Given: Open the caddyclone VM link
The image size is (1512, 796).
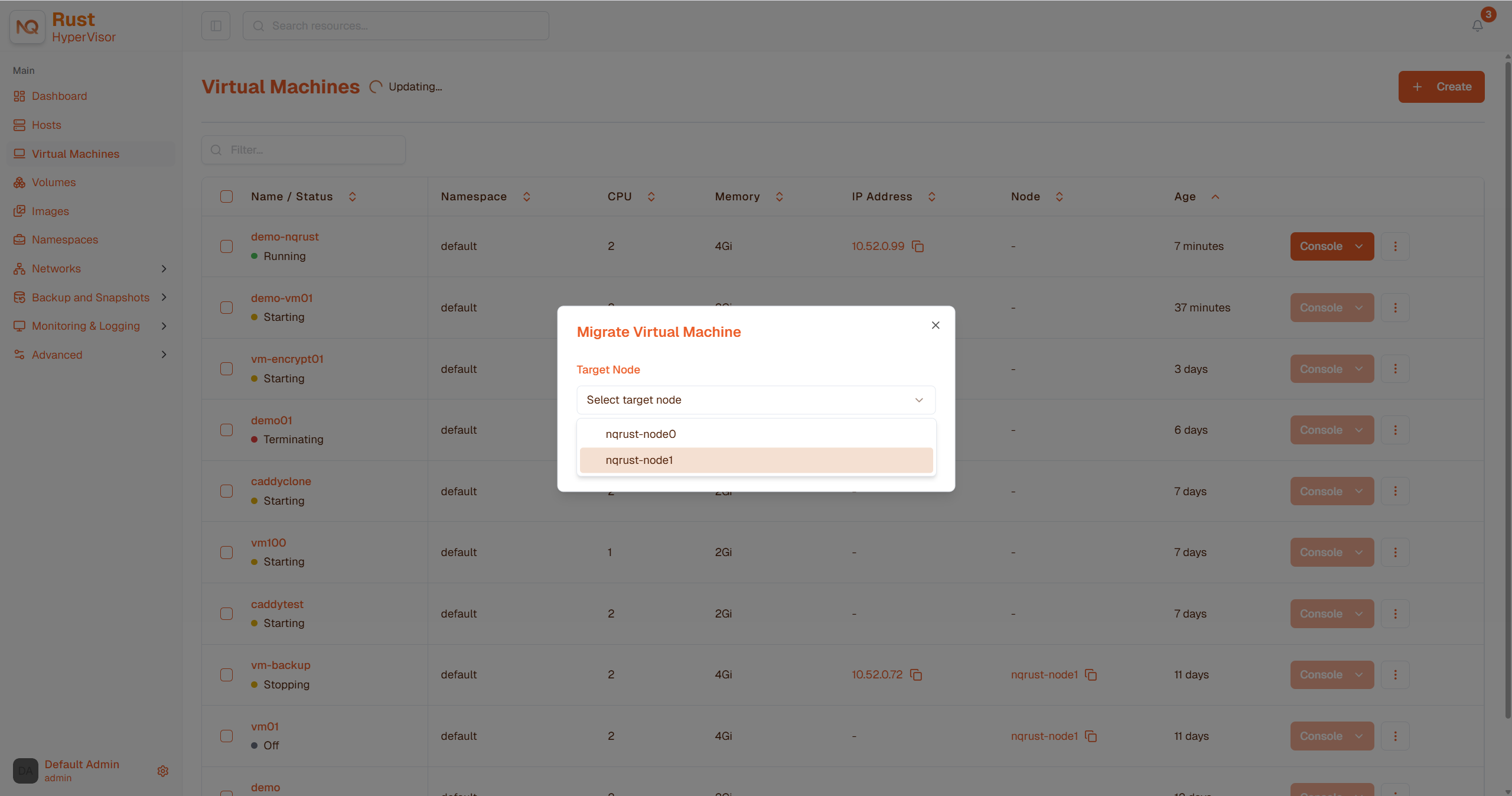Looking at the screenshot, I should 281,482.
